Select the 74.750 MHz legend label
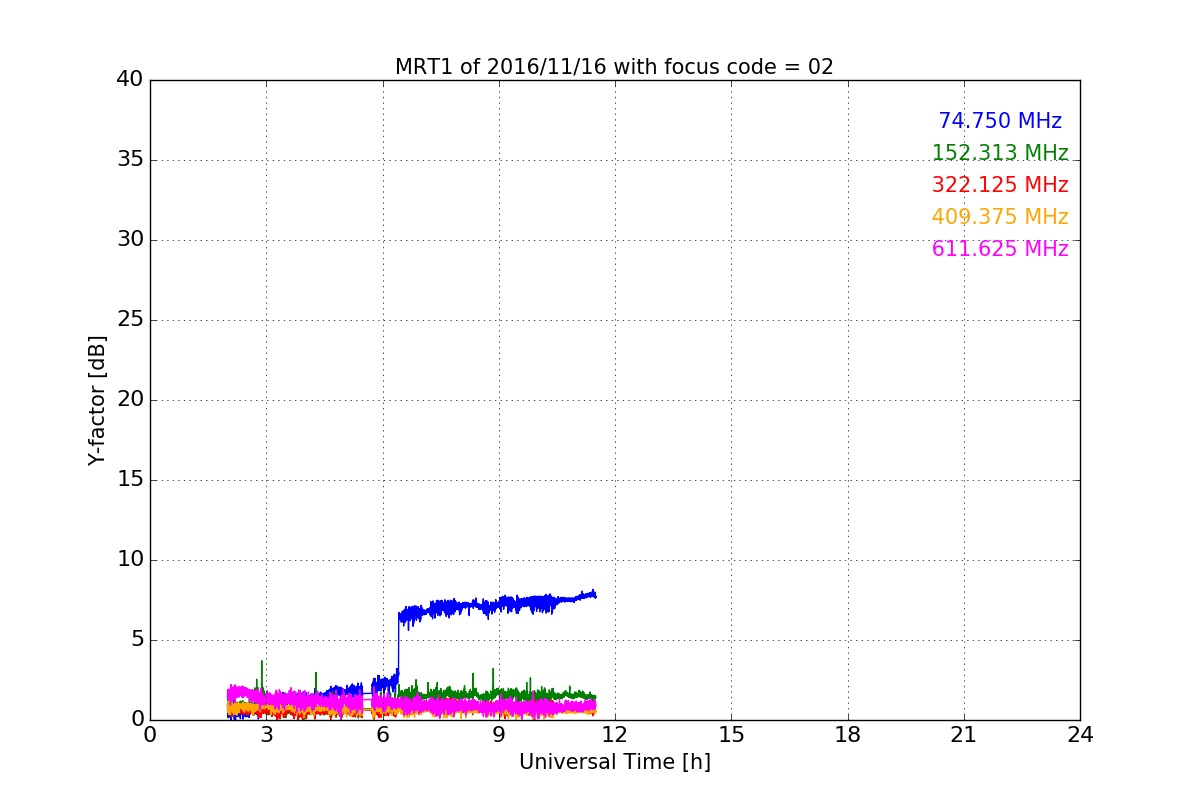 coord(1000,121)
